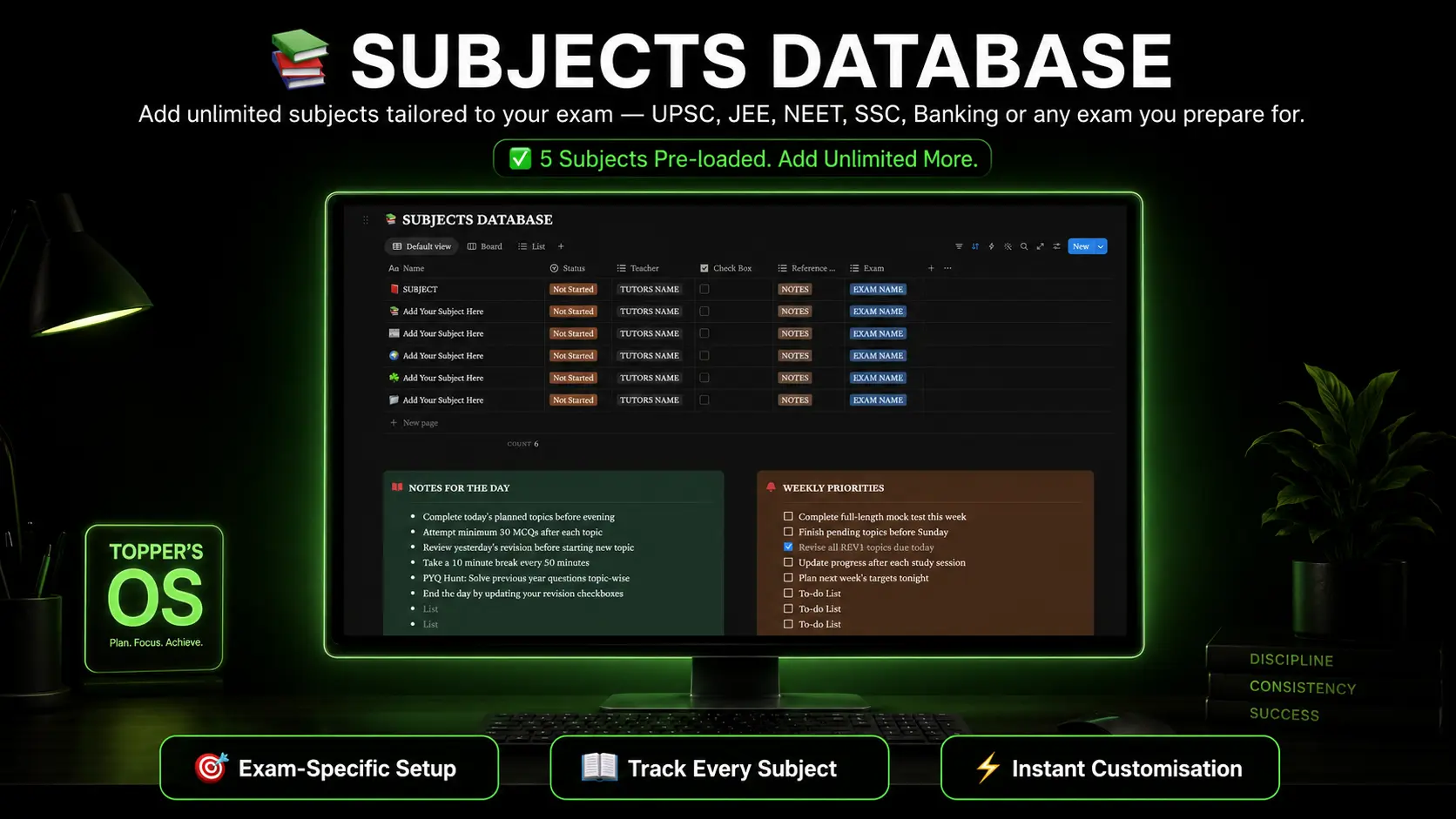Click the red open book icon in notes
Viewport: 1456px width, 819px height.
(x=397, y=487)
